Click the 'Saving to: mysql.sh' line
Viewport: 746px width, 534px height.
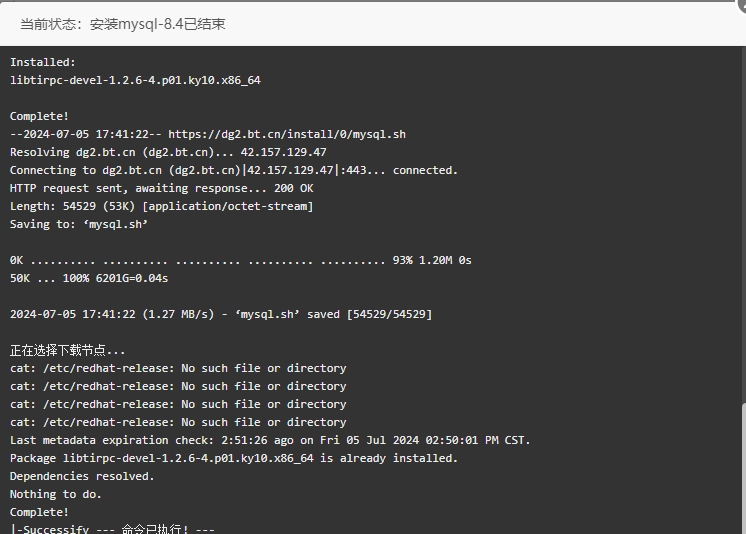click(x=79, y=224)
